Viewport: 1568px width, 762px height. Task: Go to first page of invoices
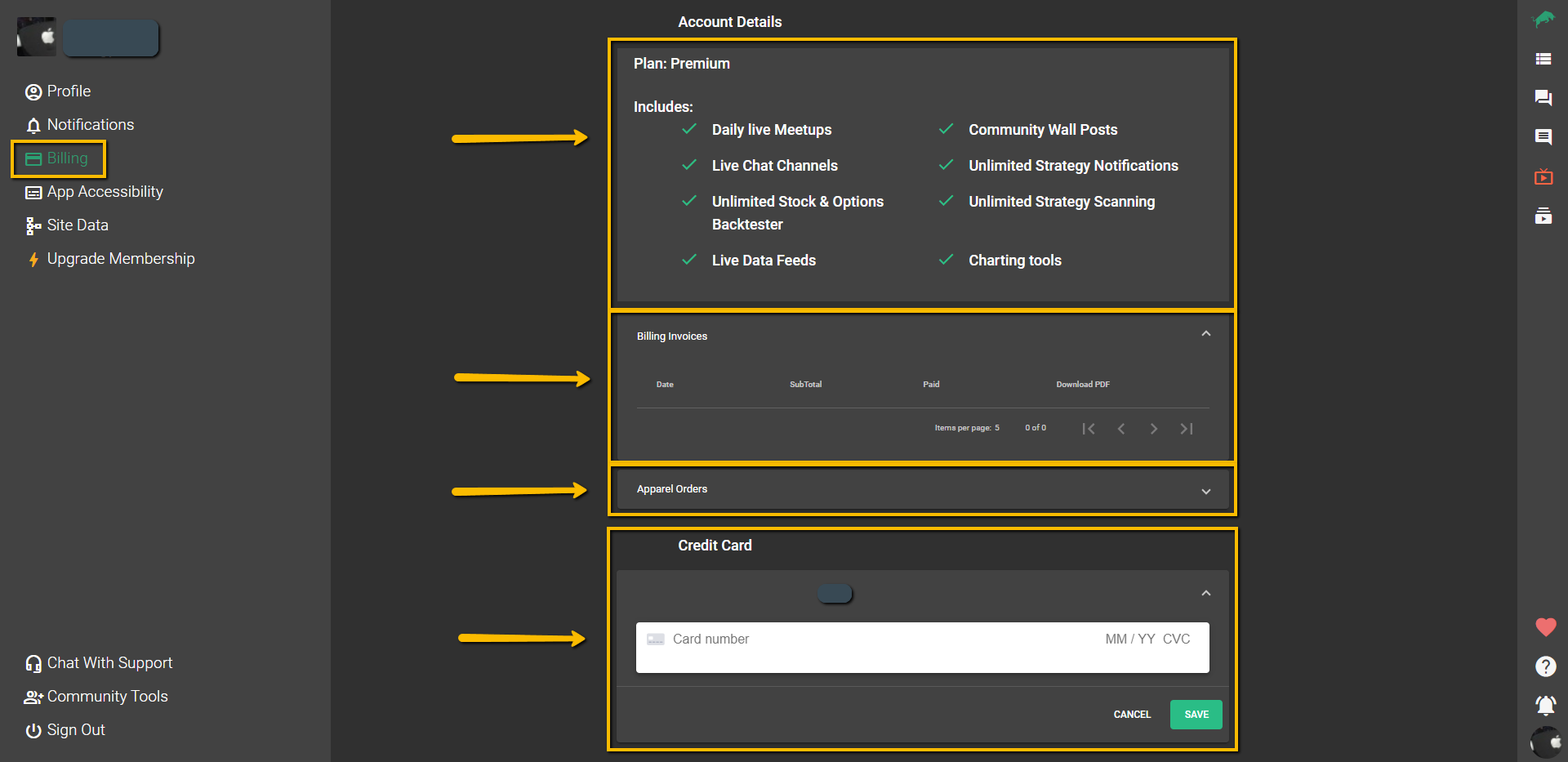1089,429
